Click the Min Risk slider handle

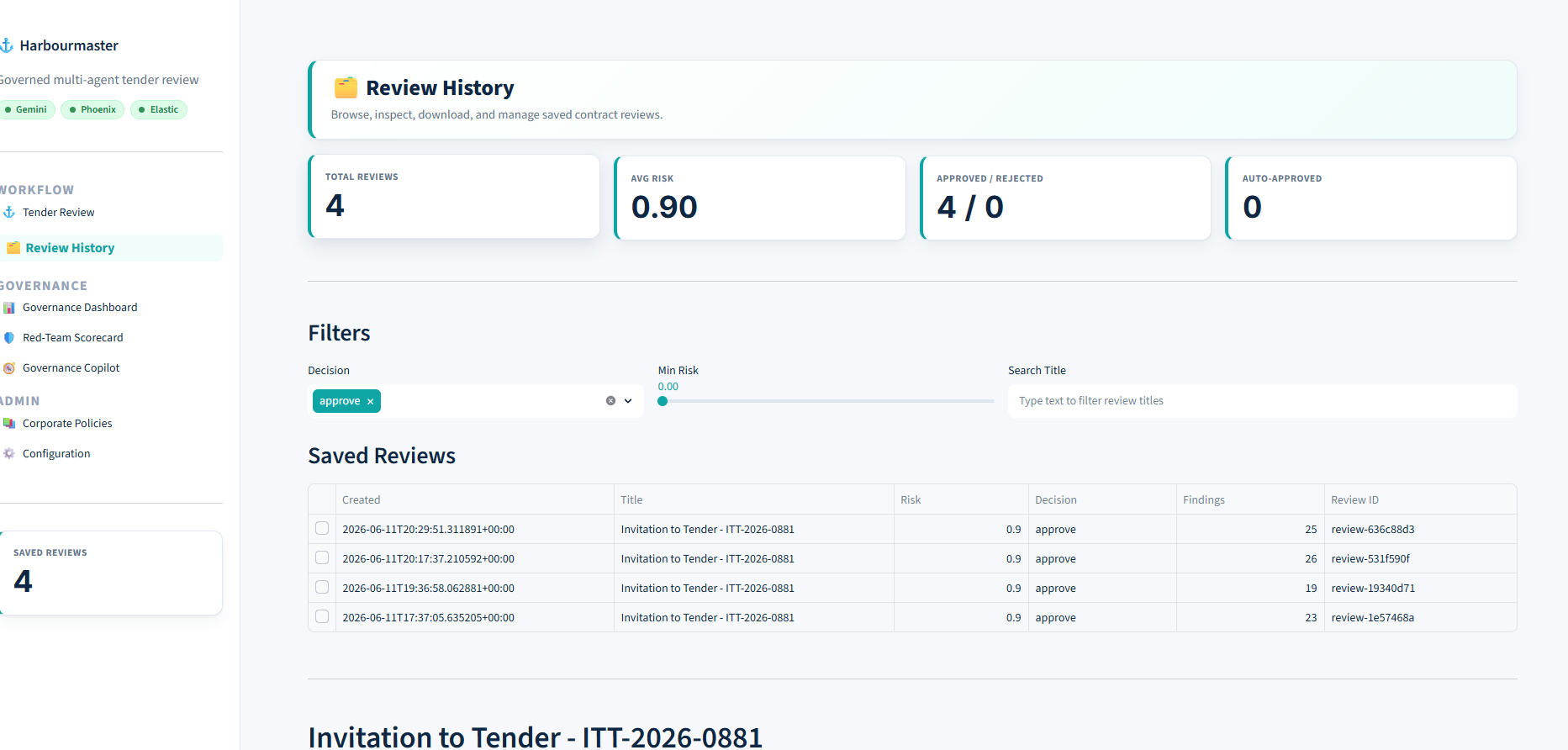(663, 401)
